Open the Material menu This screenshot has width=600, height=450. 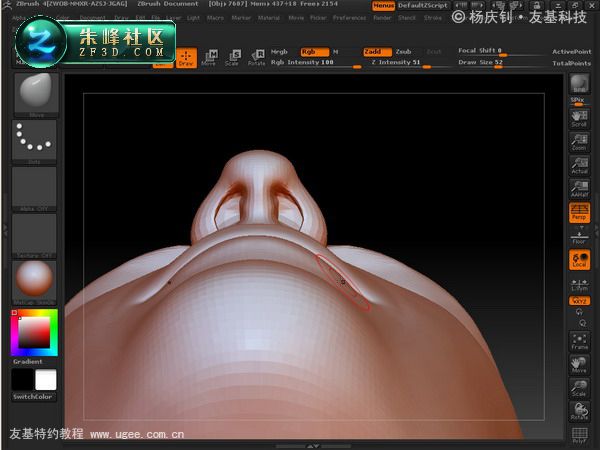point(269,18)
